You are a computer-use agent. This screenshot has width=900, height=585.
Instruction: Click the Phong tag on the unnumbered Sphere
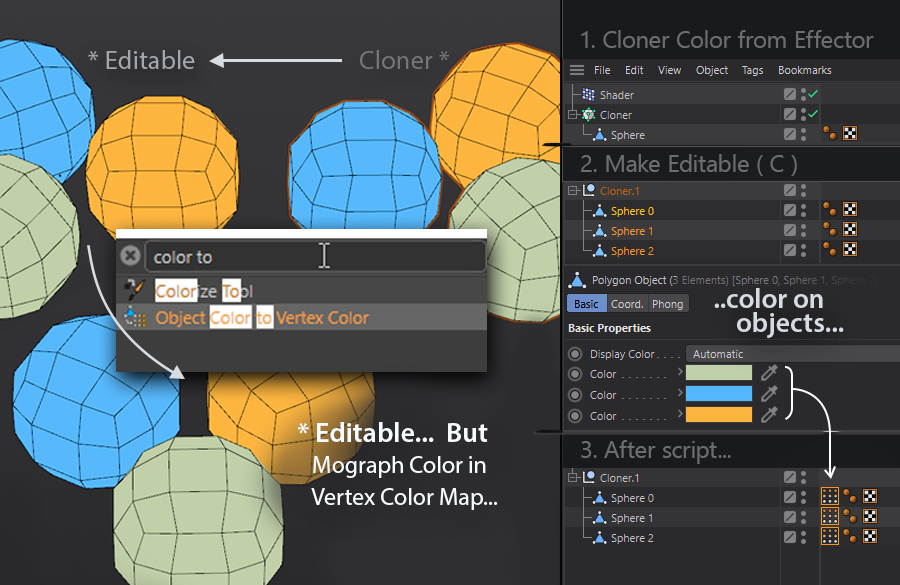tap(829, 134)
